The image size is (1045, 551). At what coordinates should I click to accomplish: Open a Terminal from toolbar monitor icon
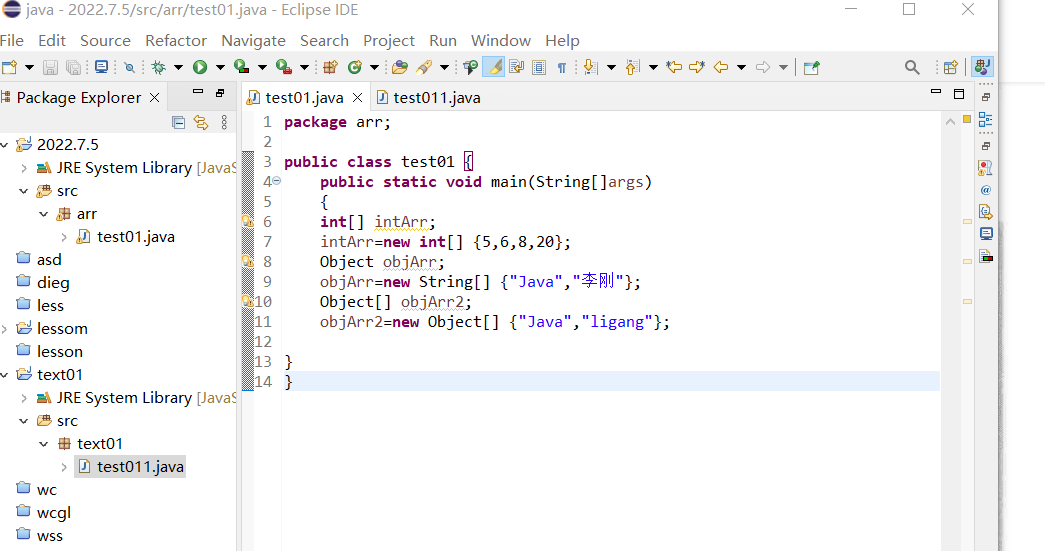101,67
